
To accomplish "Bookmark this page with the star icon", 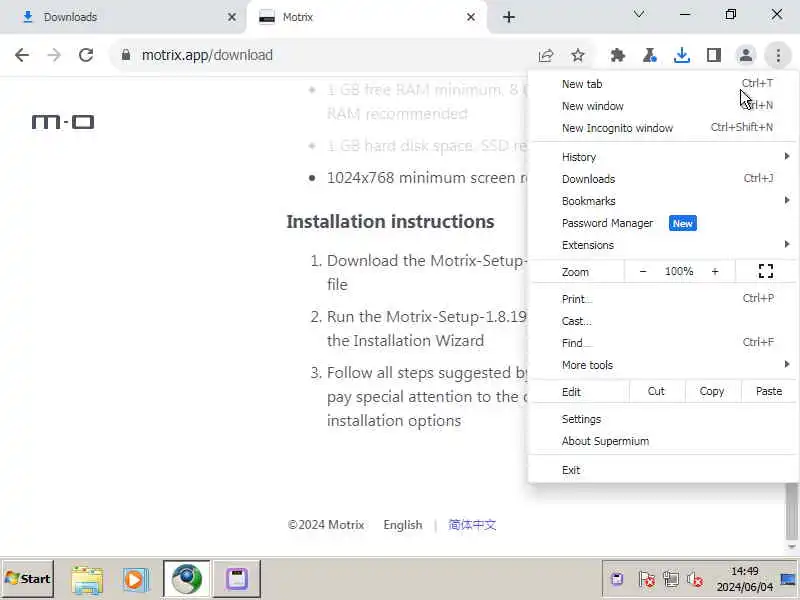I will pos(578,55).
